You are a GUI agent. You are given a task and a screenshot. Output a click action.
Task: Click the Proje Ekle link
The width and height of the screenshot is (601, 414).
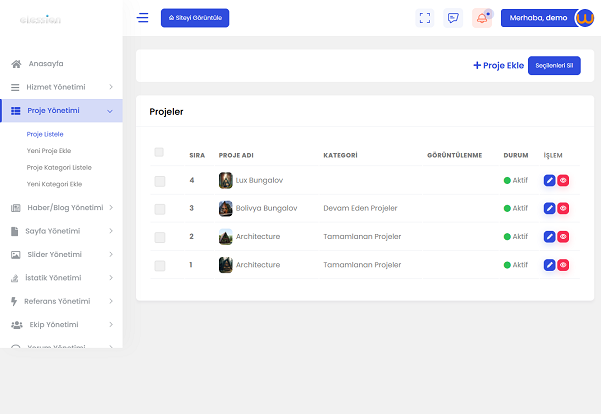498,66
